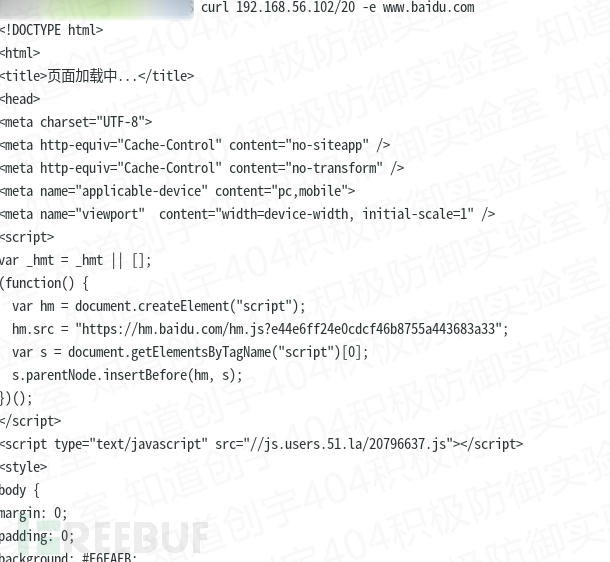Click the margin: 0 CSS line
This screenshot has width=610, height=562.
coord(33,513)
